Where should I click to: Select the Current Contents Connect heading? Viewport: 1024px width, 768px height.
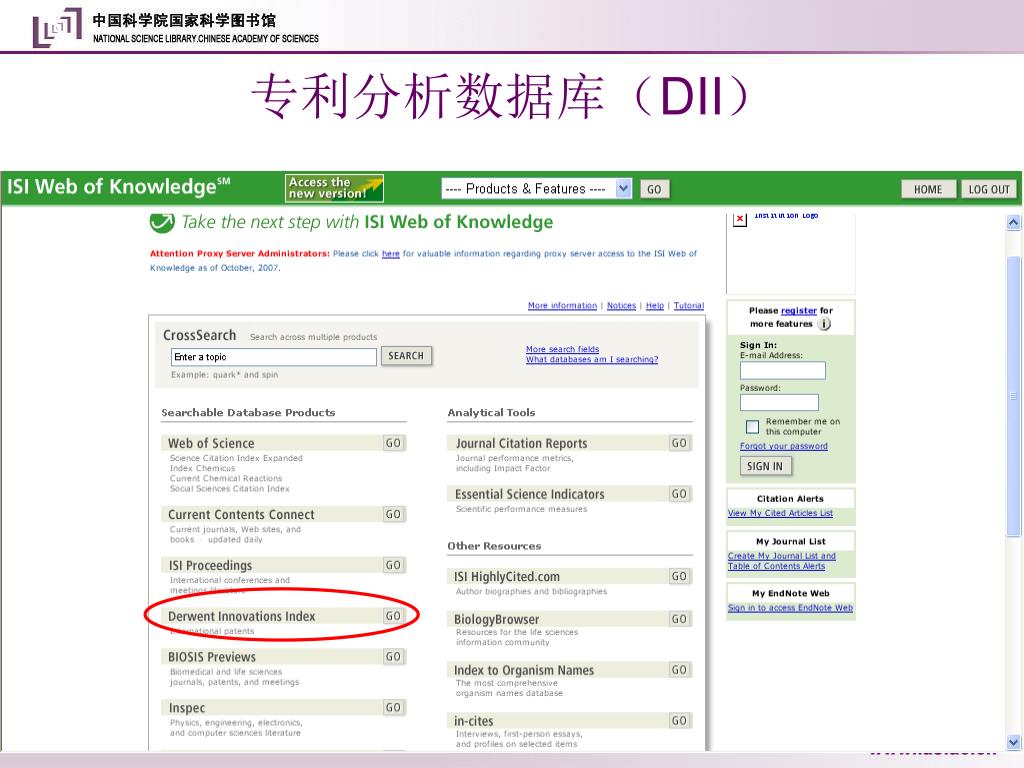tap(241, 514)
